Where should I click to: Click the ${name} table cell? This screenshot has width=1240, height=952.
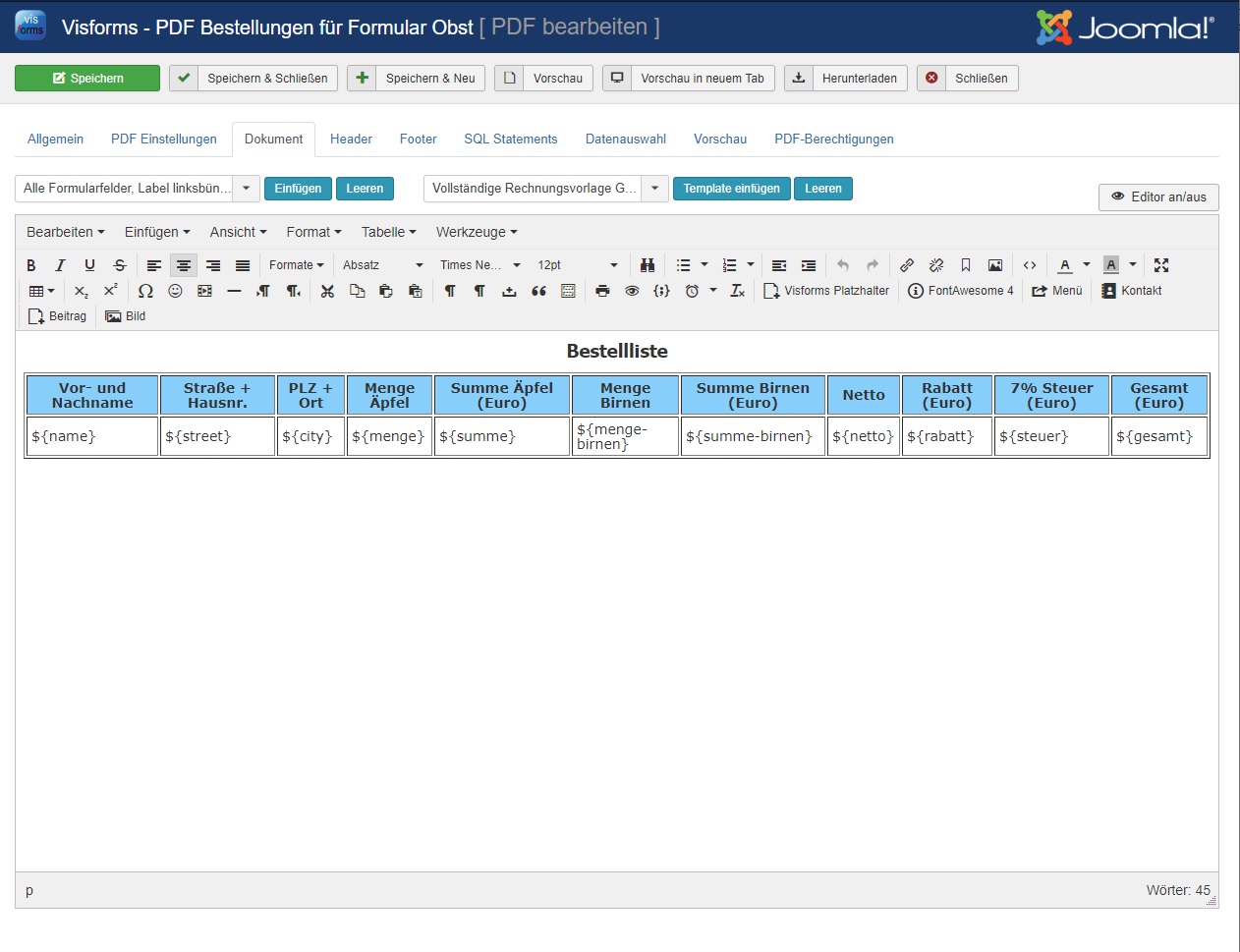point(91,436)
